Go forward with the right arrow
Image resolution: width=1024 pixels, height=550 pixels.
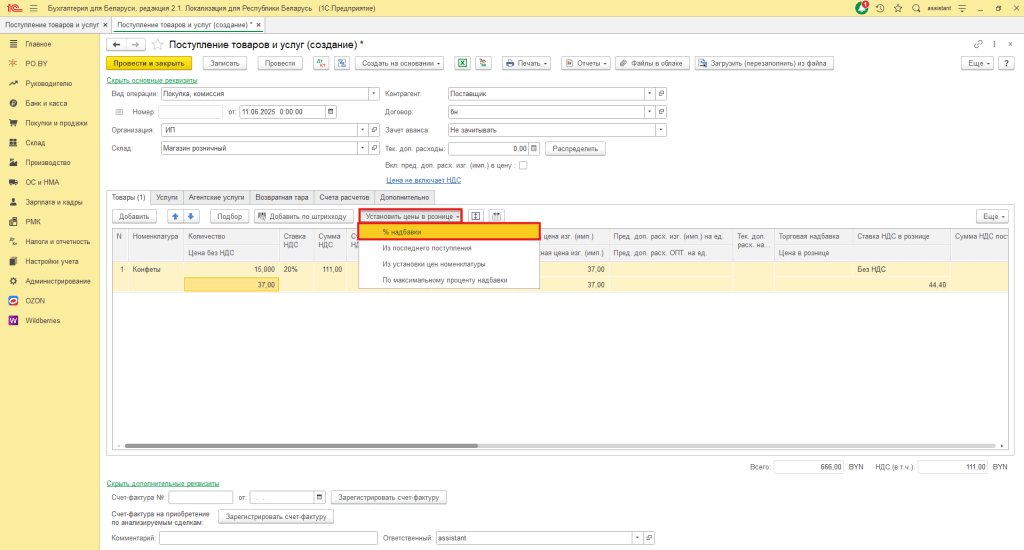point(135,44)
